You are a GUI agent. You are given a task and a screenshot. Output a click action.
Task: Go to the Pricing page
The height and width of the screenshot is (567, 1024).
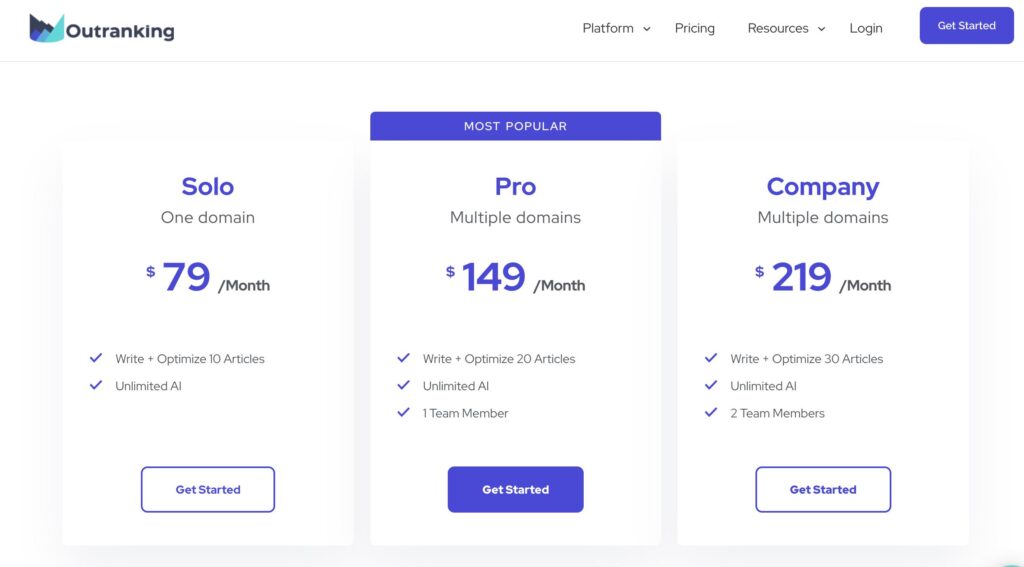click(695, 28)
